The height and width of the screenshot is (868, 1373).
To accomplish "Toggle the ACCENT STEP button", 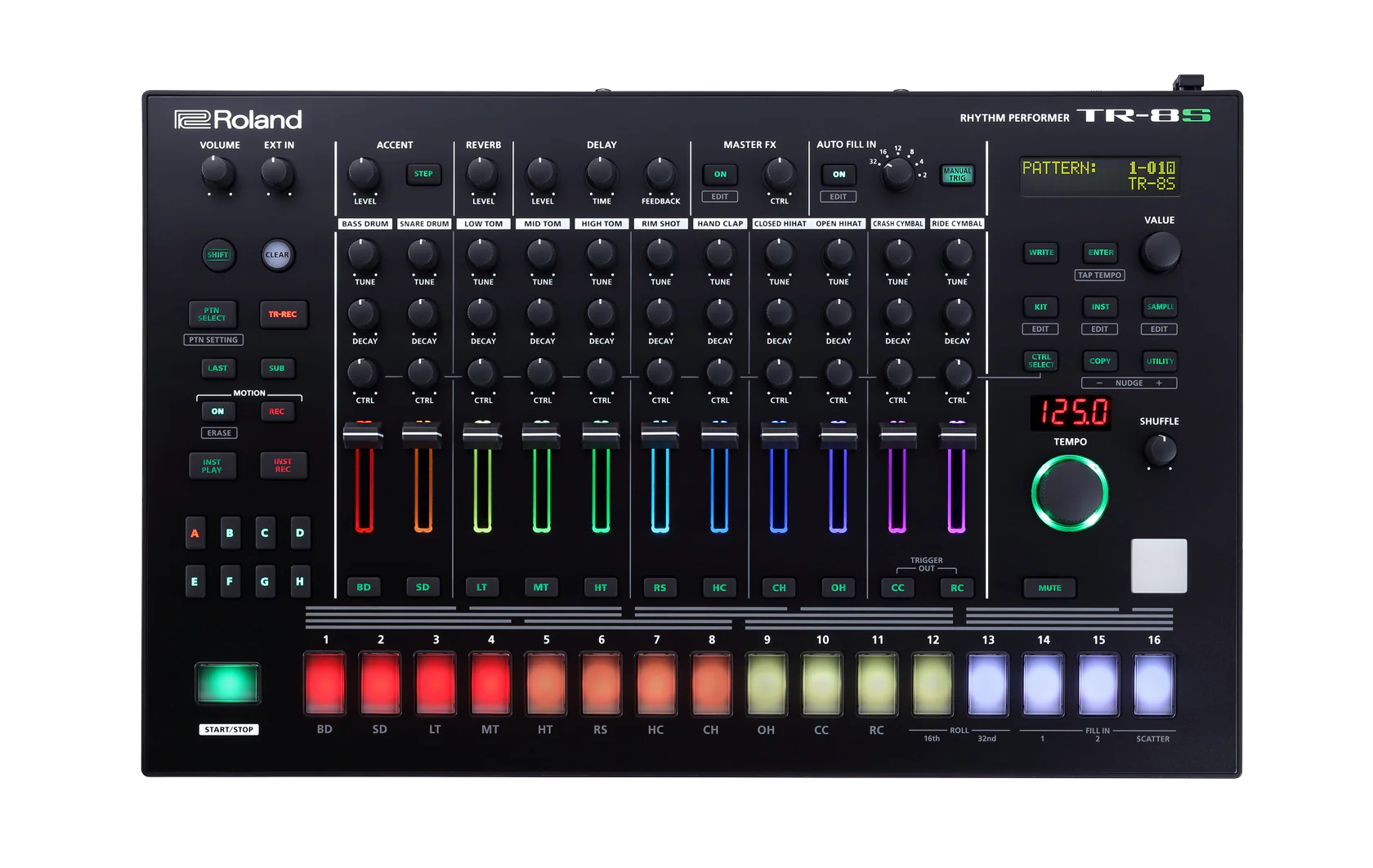I will [x=423, y=174].
